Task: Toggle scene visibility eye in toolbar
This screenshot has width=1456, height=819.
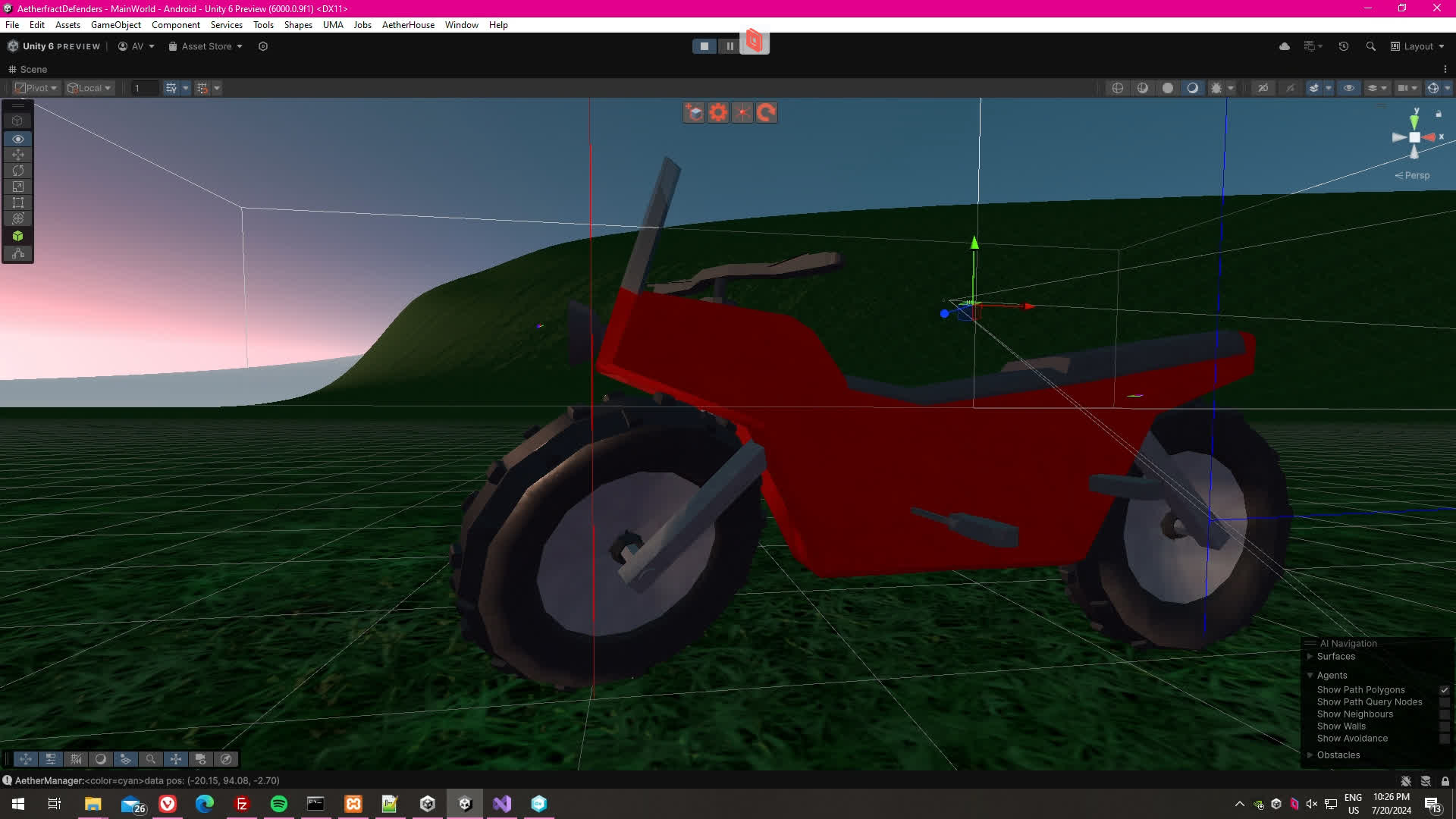Action: pyautogui.click(x=1349, y=88)
